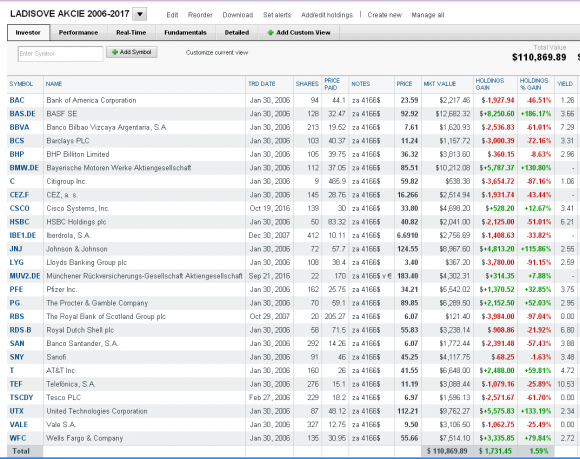The image size is (580, 459).
Task: Focus the Enter Symbol input field
Action: pyautogui.click(x=60, y=54)
